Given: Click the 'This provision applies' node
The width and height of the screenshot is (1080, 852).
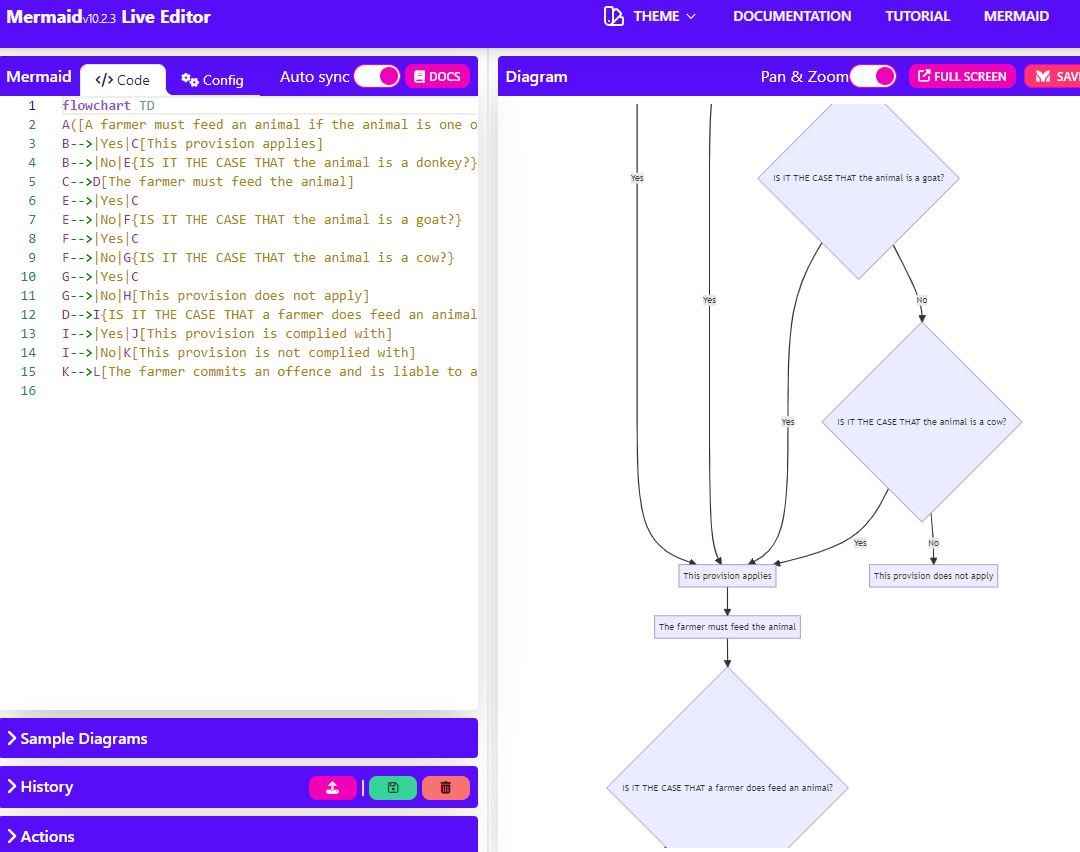Looking at the screenshot, I should (727, 576).
